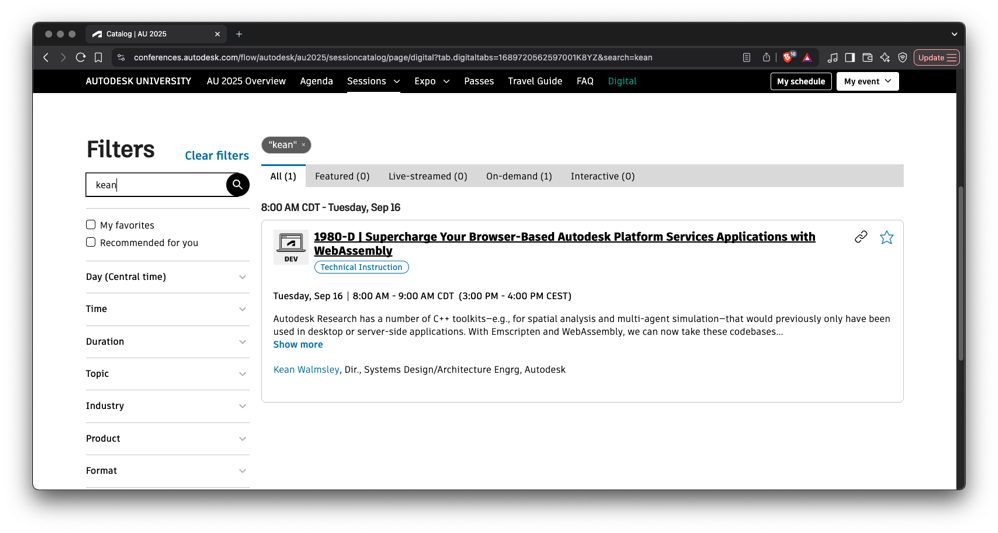Click the search magnifier button in Filters
The width and height of the screenshot is (998, 533).
237,184
